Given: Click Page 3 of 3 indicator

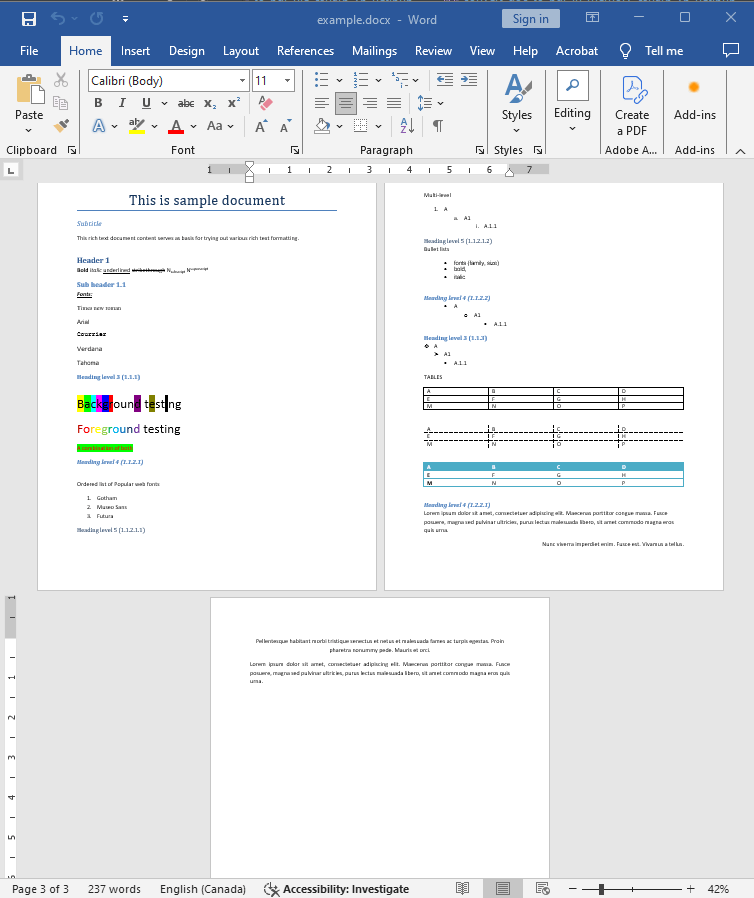Looking at the screenshot, I should [x=40, y=889].
